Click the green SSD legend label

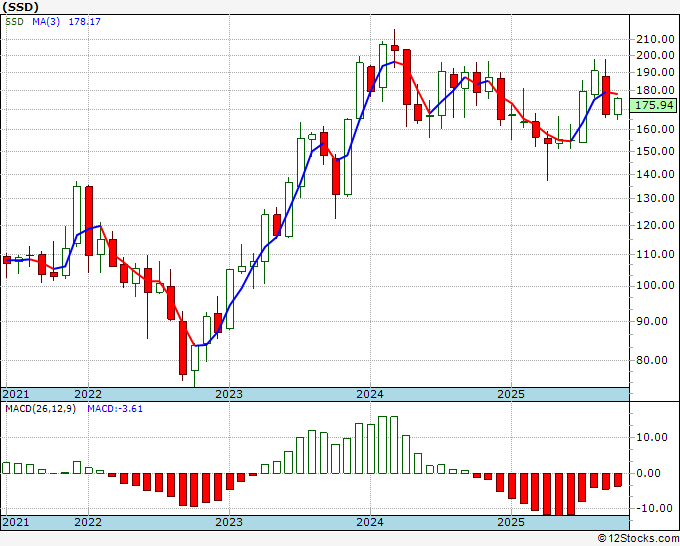(14, 22)
